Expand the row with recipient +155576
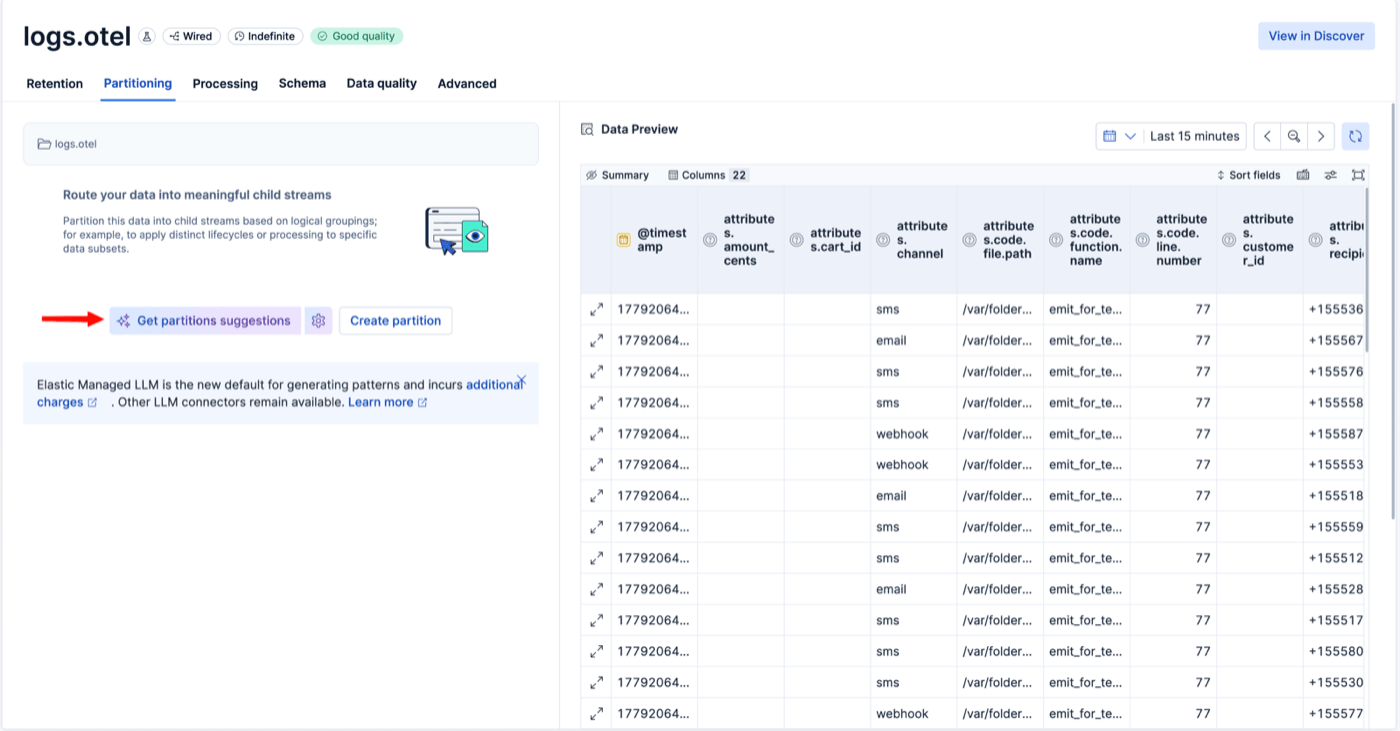This screenshot has height=731, width=1400. click(x=596, y=371)
